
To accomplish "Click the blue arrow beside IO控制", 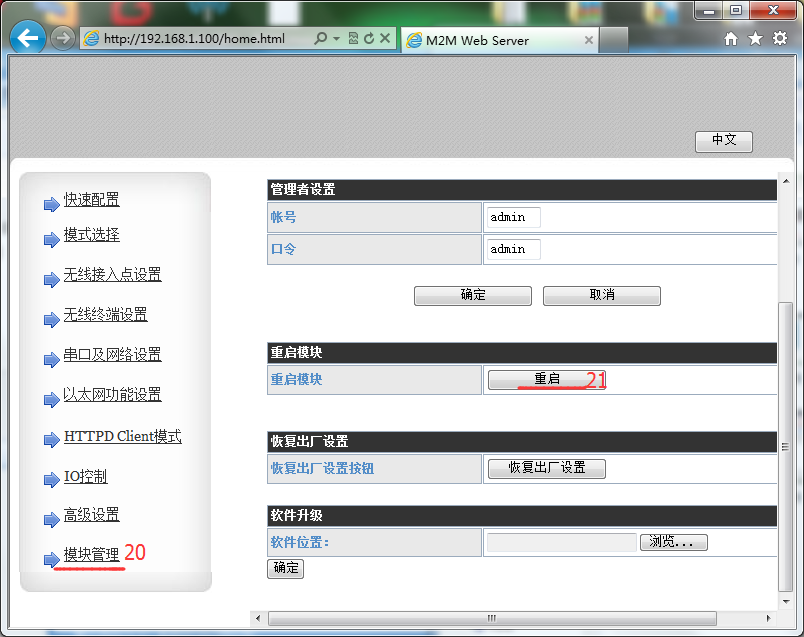I will pyautogui.click(x=51, y=480).
